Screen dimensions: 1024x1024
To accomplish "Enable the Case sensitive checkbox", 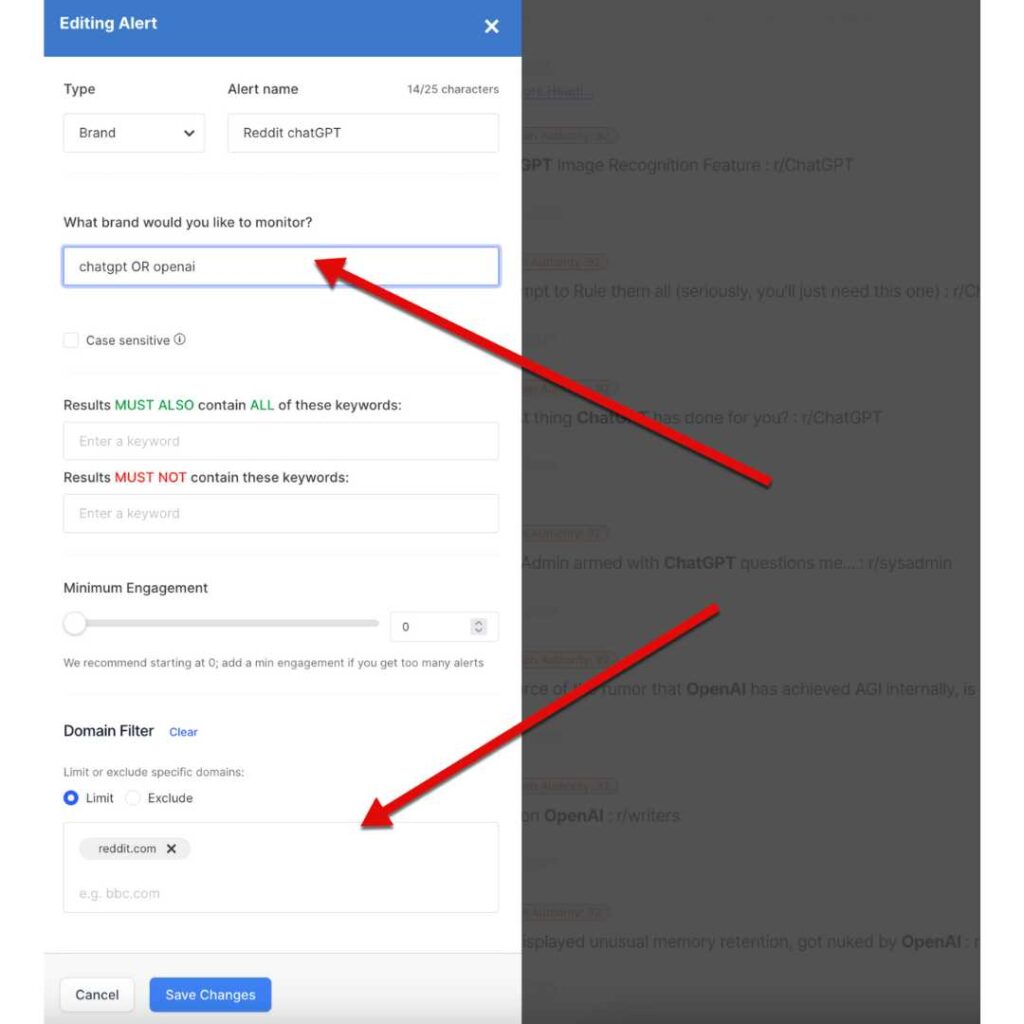I will (x=71, y=340).
